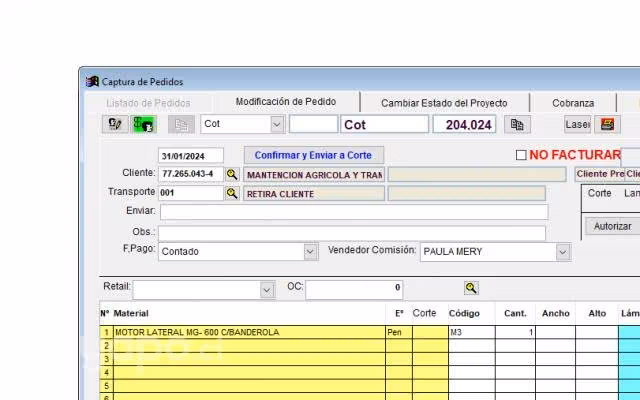
Task: Click the Cliente RUT field 77.265.043-4
Action: point(191,174)
